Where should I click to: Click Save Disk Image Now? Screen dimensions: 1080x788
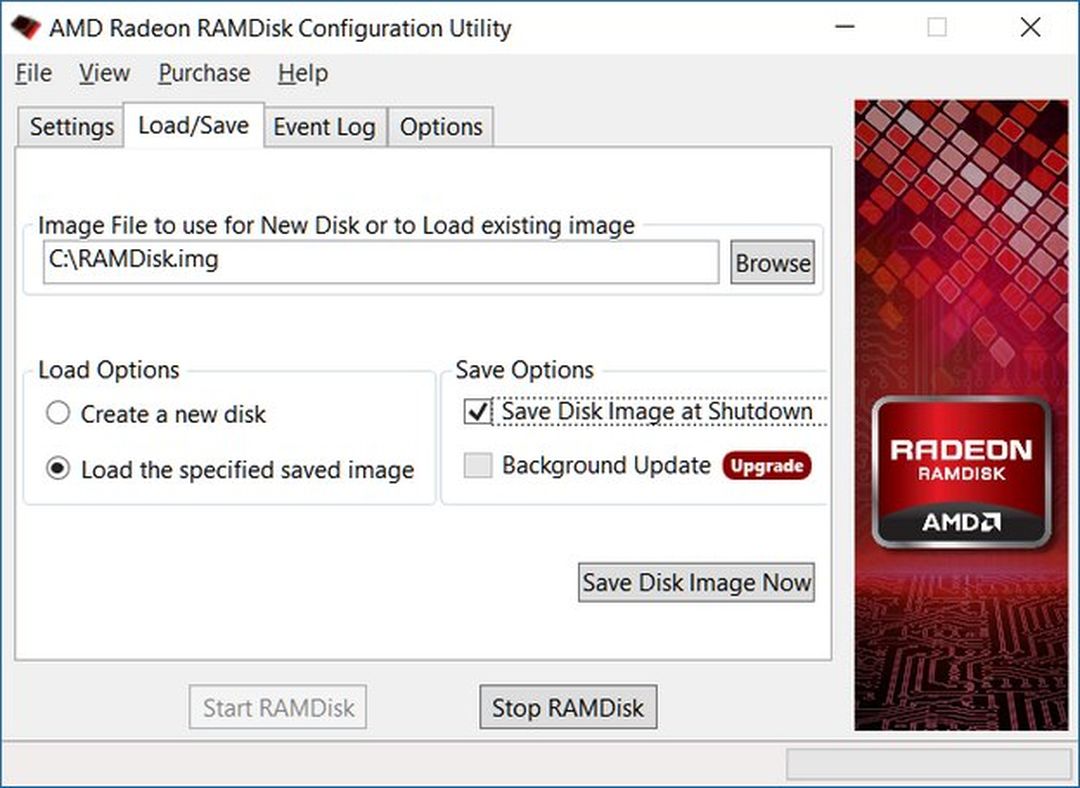pyautogui.click(x=696, y=582)
